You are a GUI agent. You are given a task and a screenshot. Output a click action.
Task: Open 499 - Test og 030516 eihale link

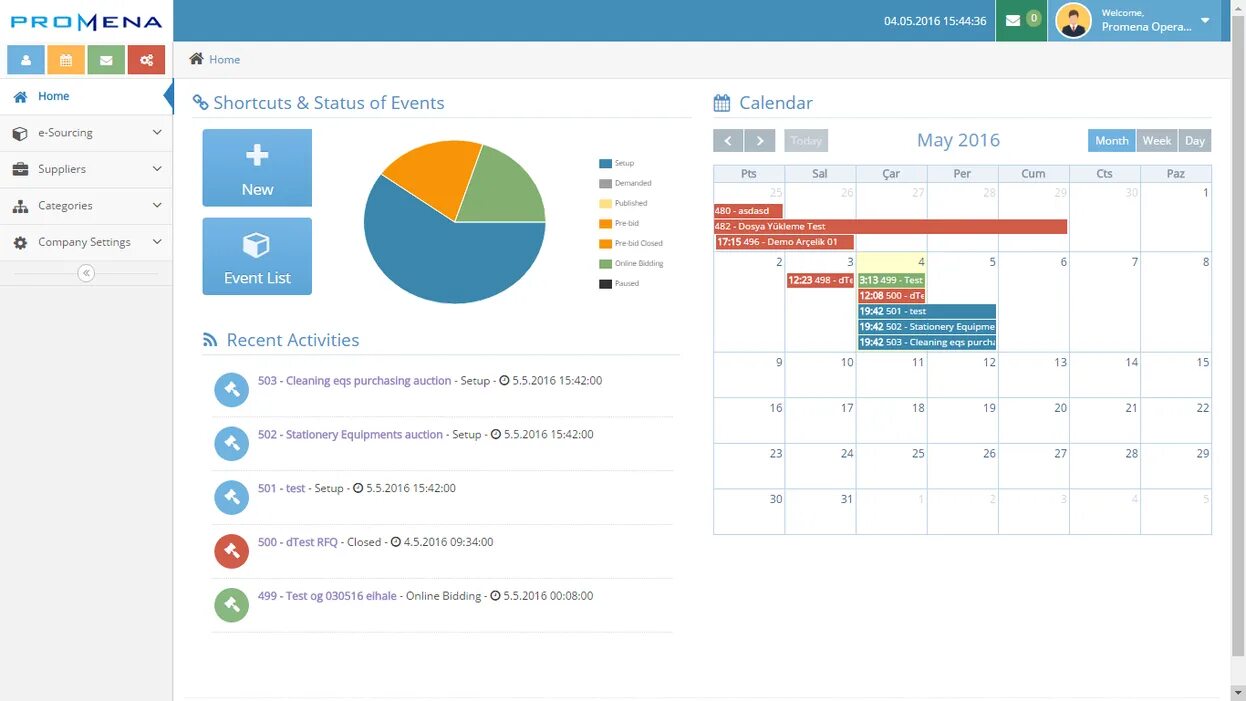tap(327, 596)
